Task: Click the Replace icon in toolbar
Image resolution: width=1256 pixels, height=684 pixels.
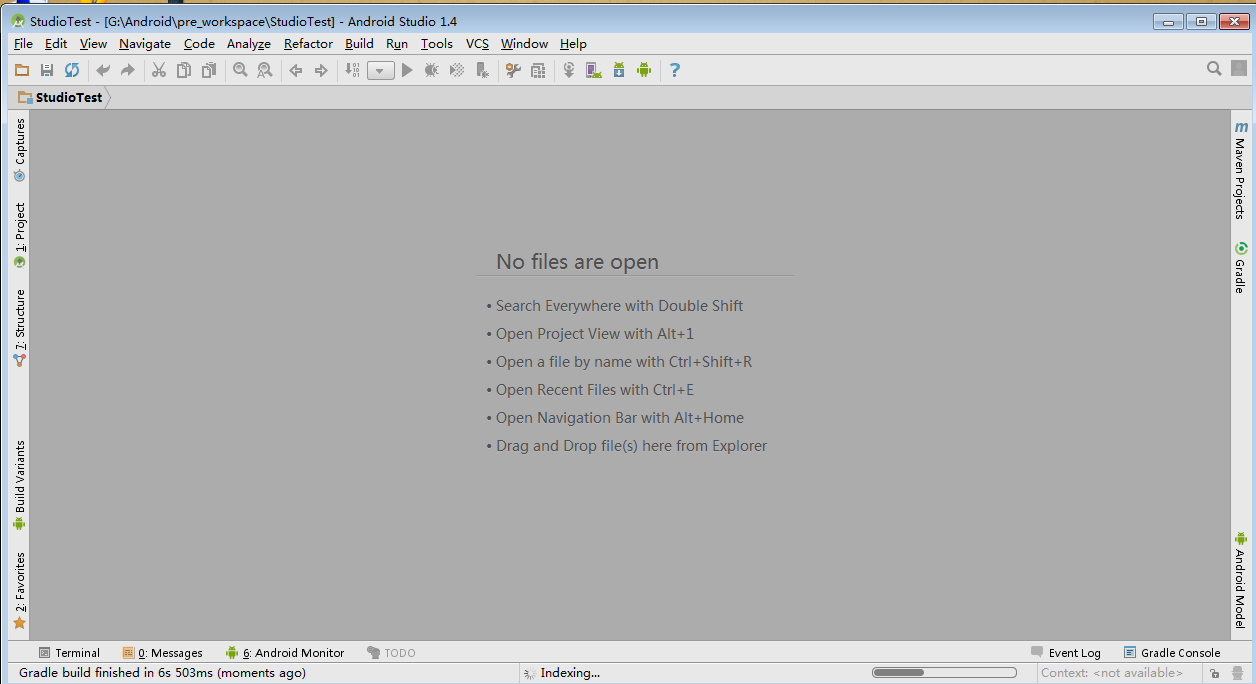Action: click(x=265, y=70)
